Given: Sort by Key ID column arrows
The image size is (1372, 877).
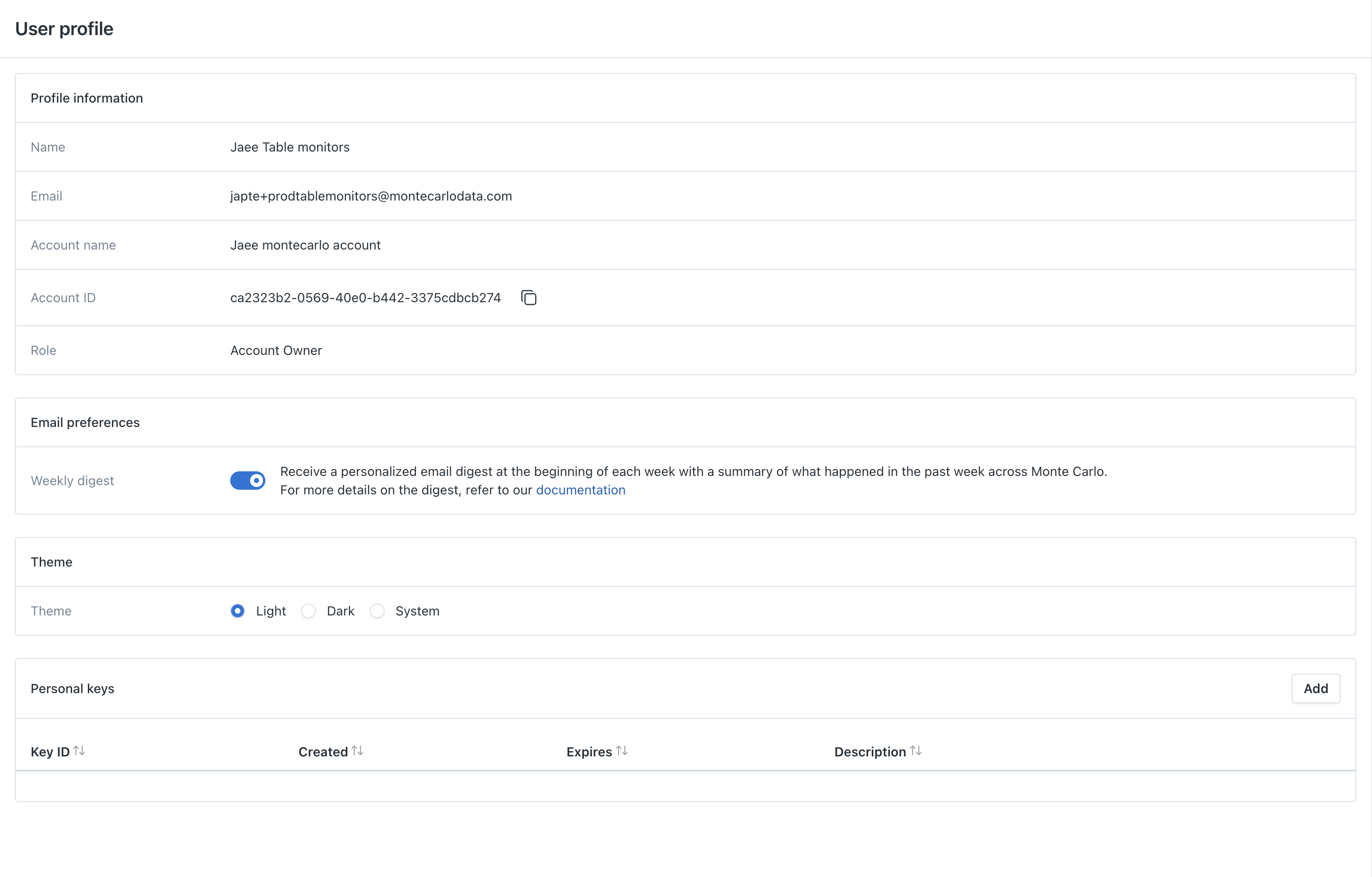Looking at the screenshot, I should coord(79,751).
